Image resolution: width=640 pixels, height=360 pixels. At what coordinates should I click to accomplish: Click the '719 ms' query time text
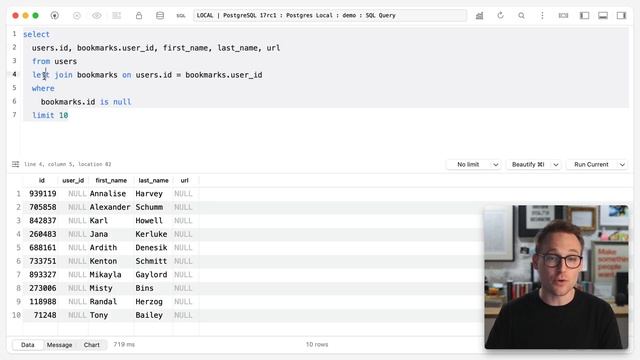(124, 345)
